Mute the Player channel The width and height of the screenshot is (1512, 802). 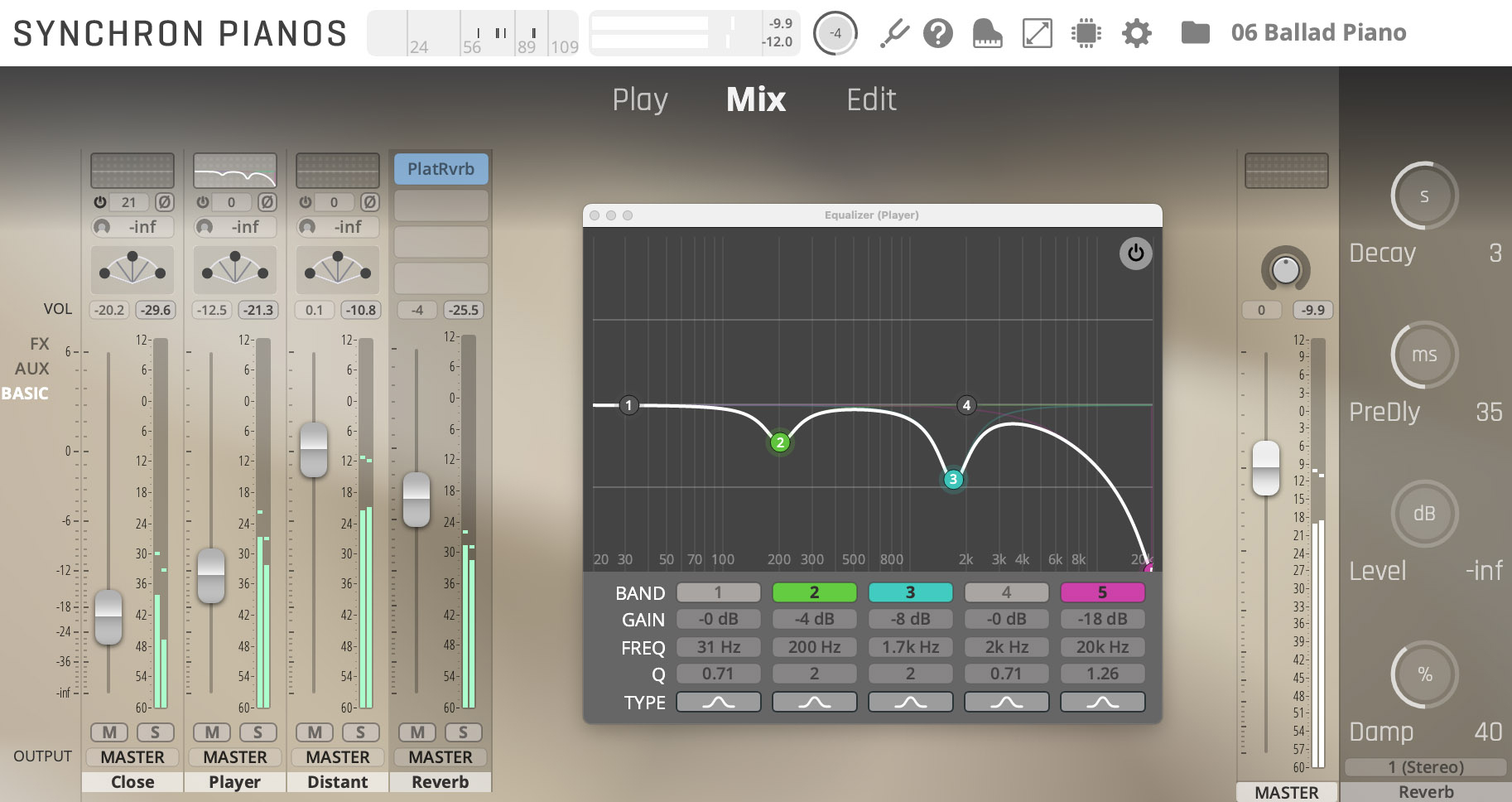click(x=212, y=732)
